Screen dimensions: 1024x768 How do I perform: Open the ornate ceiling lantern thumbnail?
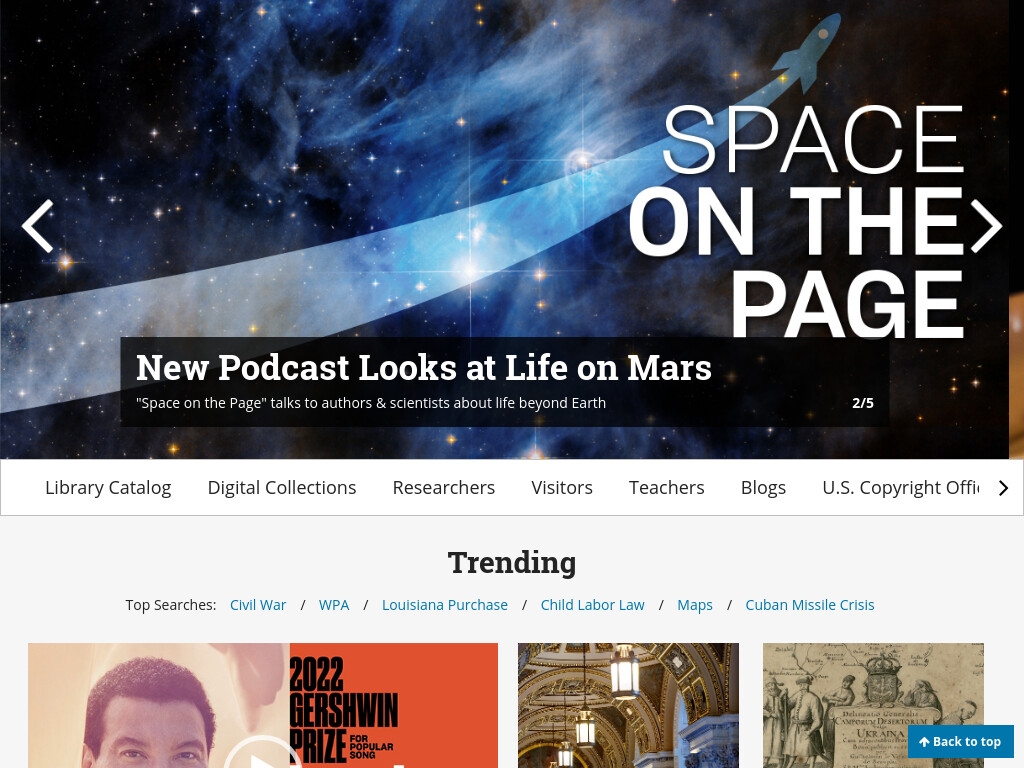point(628,705)
